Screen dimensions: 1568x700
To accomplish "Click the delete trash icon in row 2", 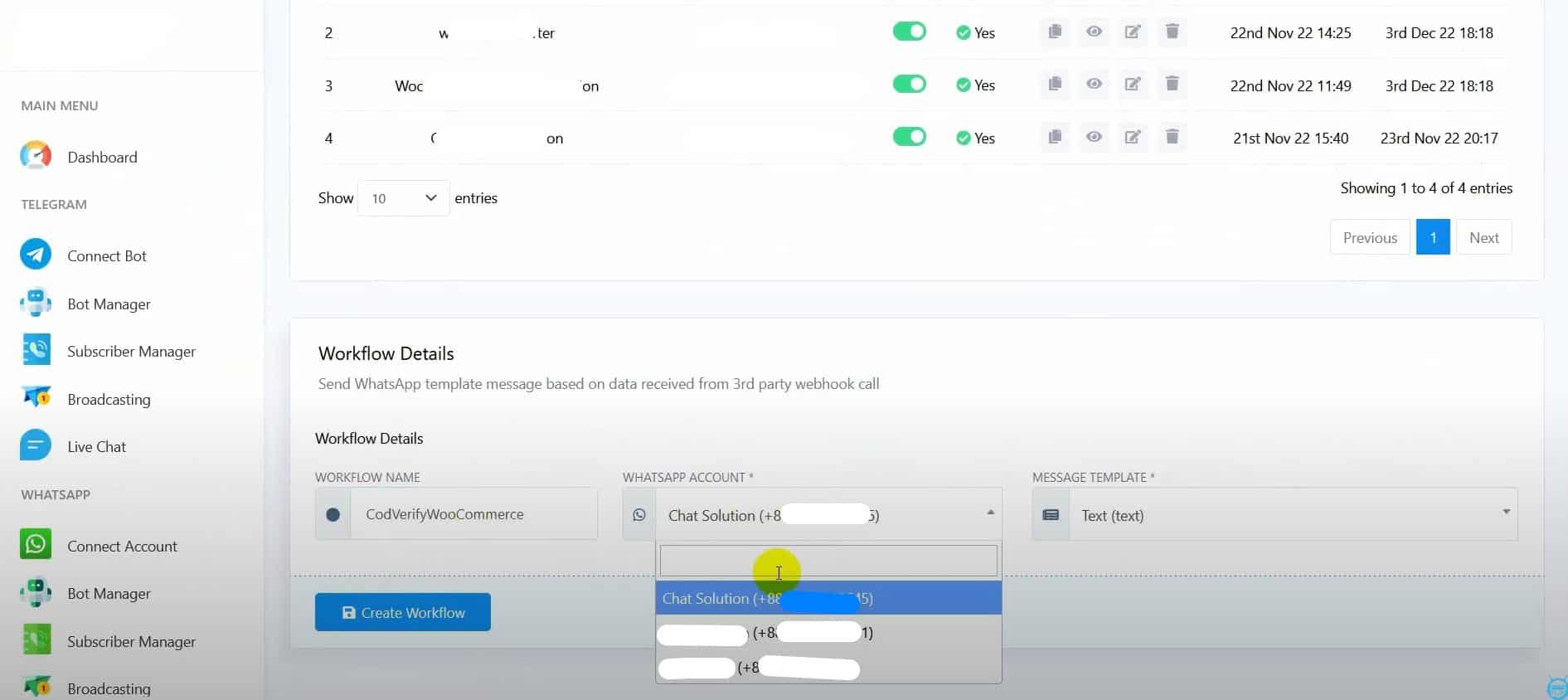I will pyautogui.click(x=1172, y=32).
